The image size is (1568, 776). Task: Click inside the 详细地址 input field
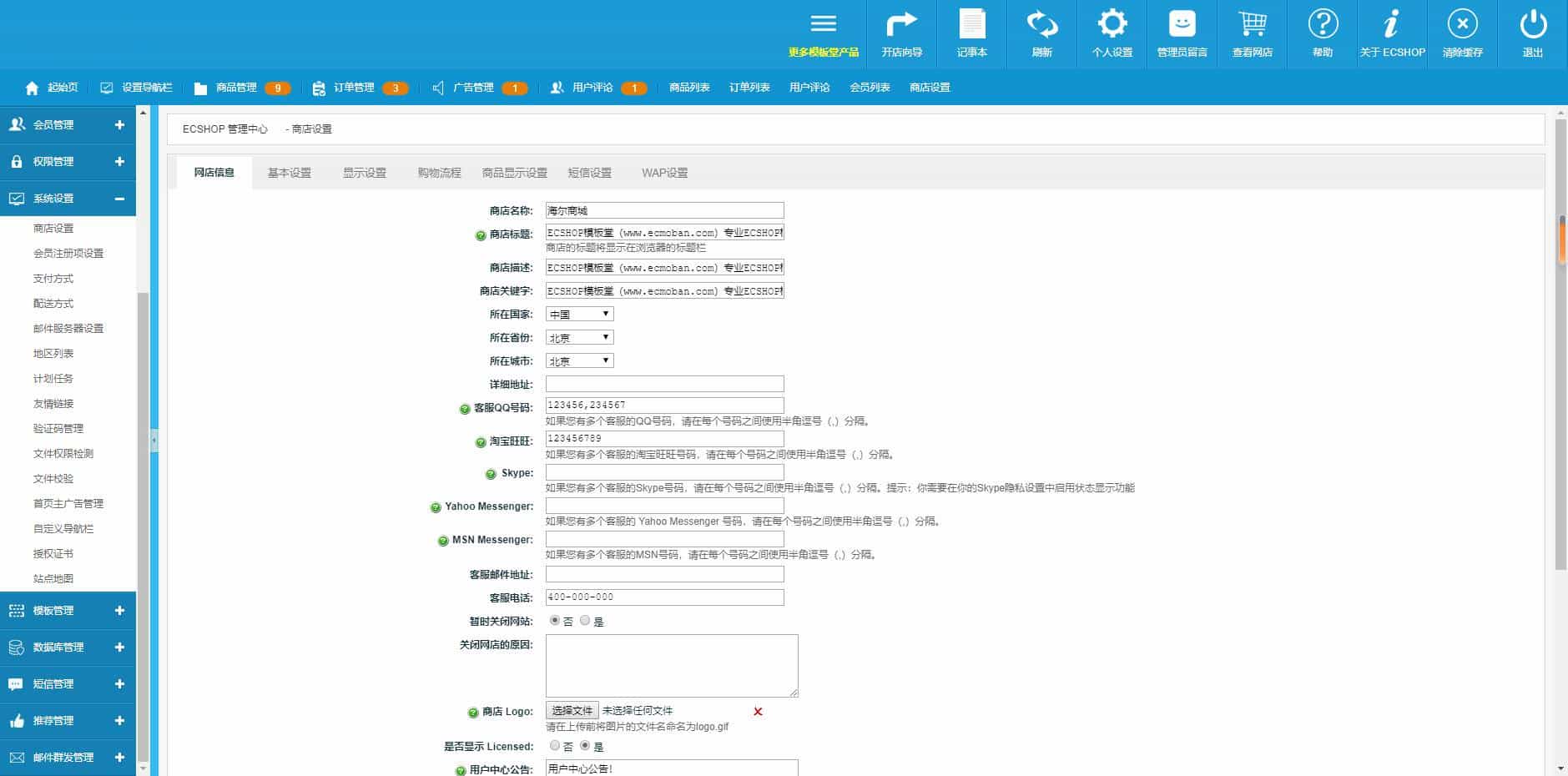click(x=663, y=383)
